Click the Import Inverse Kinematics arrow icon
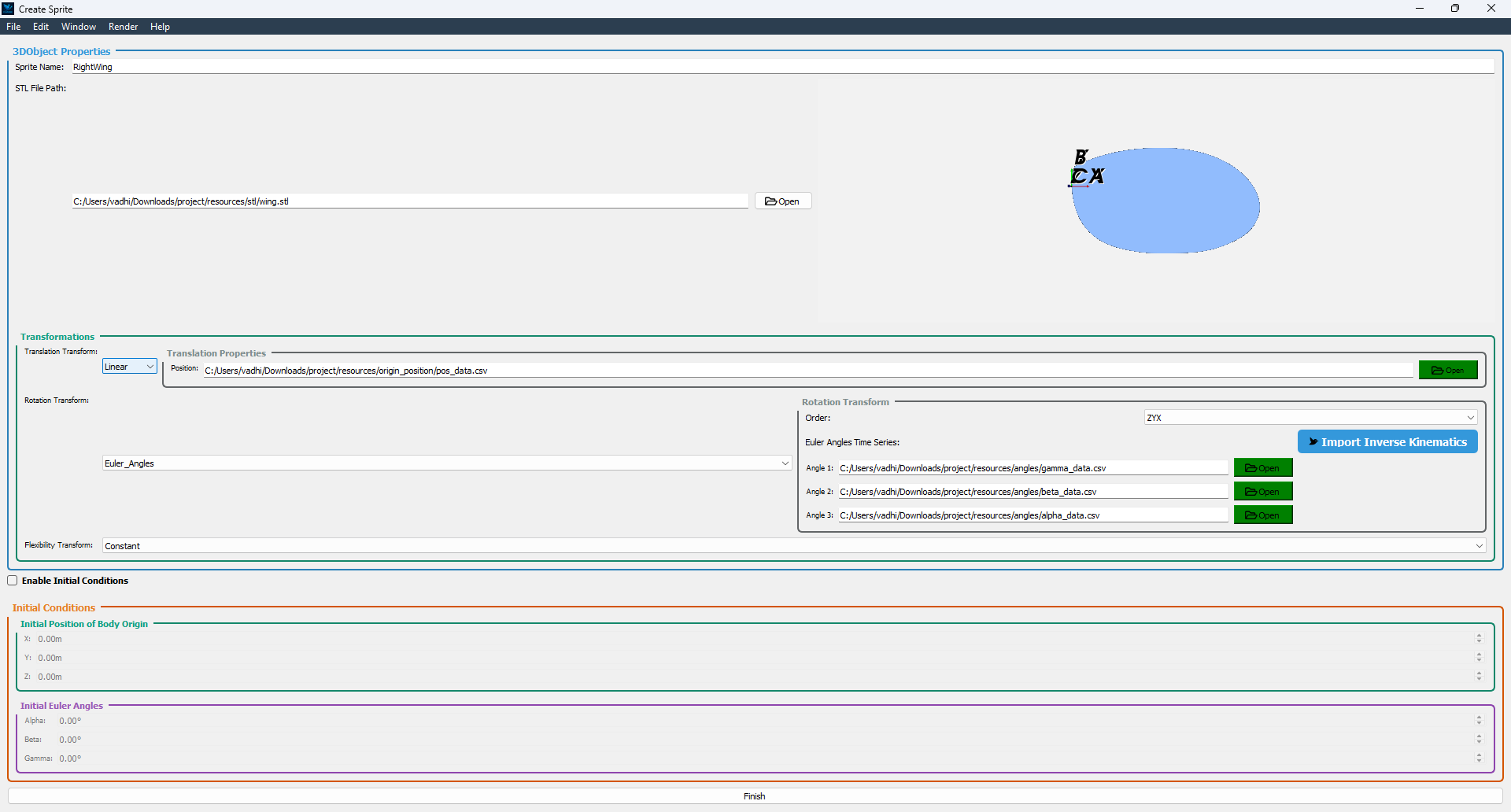Screen dimensions: 1511x812 (1313, 441)
